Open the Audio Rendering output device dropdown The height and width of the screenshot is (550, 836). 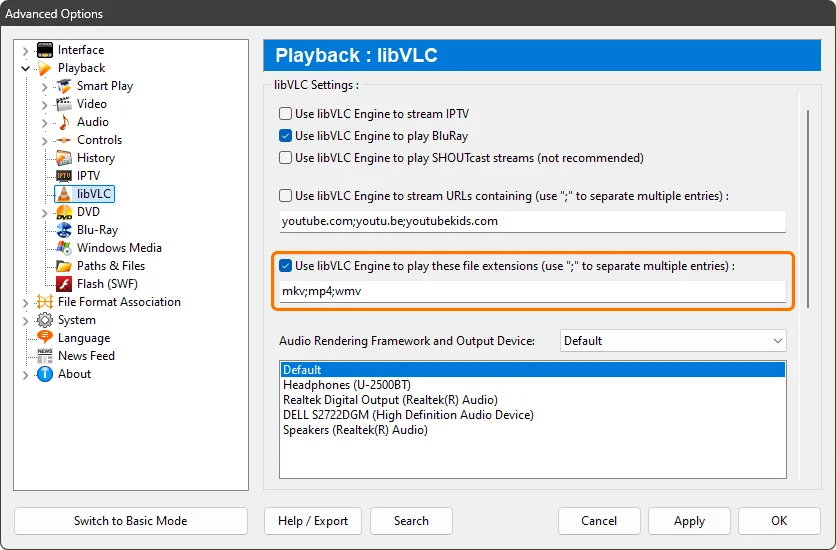[673, 341]
